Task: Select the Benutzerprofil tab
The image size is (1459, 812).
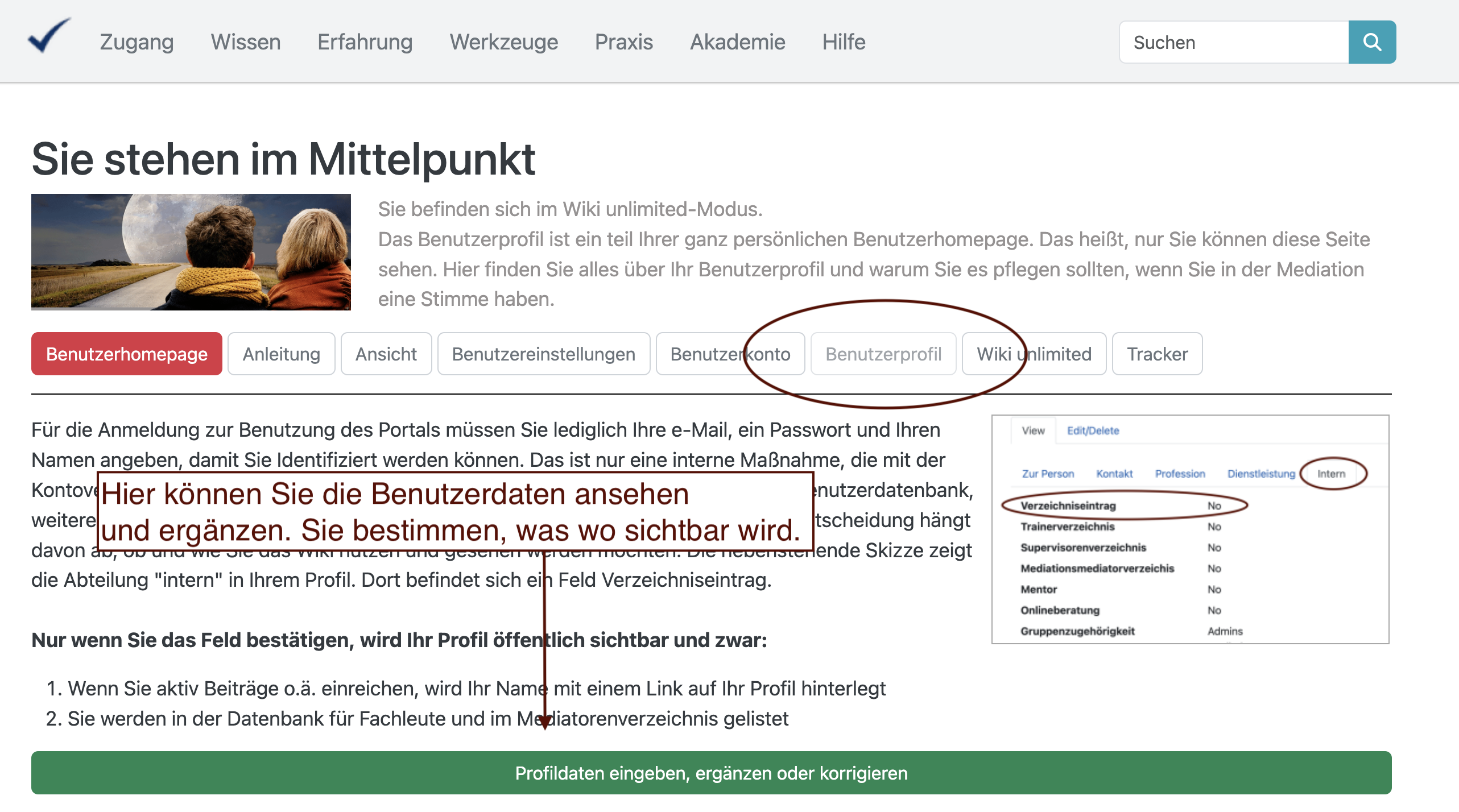Action: pos(883,354)
